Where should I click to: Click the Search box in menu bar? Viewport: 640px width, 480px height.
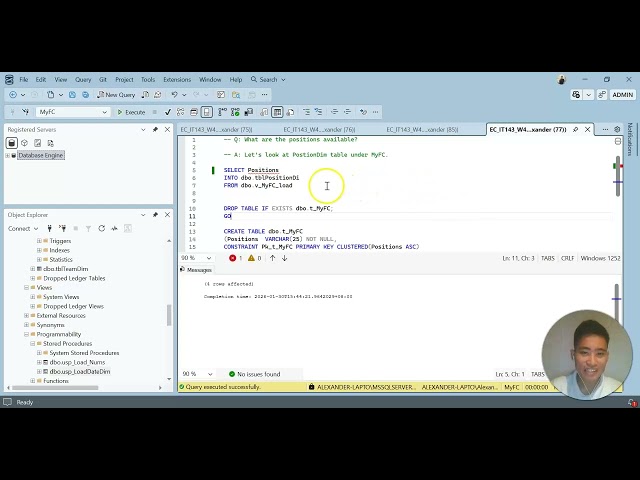[268, 80]
